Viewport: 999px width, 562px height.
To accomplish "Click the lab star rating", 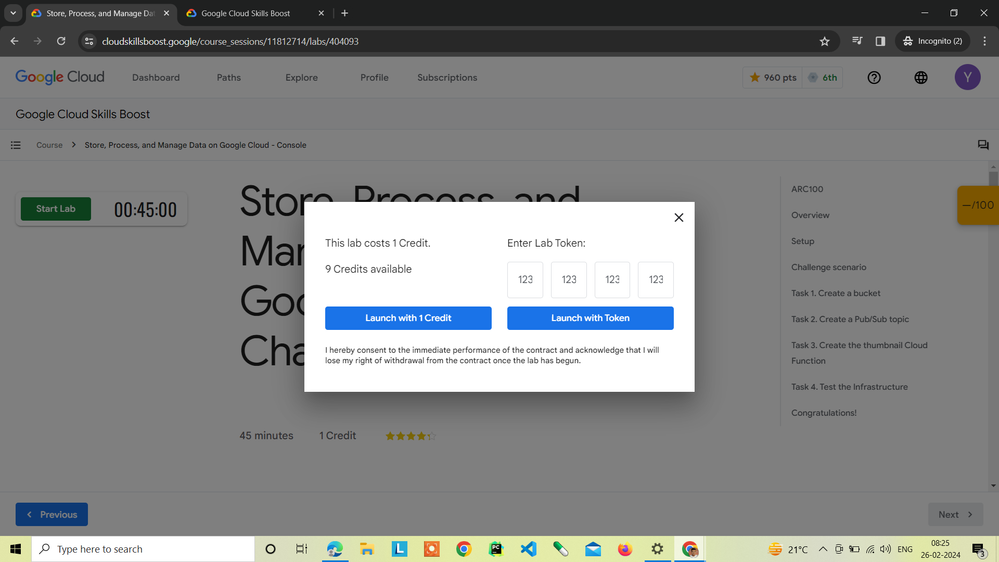I will click(410, 436).
